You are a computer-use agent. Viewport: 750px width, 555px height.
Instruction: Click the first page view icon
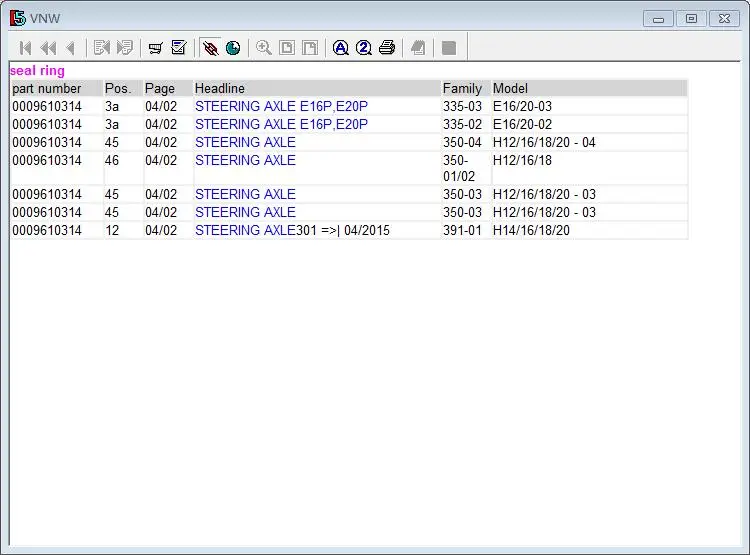coord(287,48)
